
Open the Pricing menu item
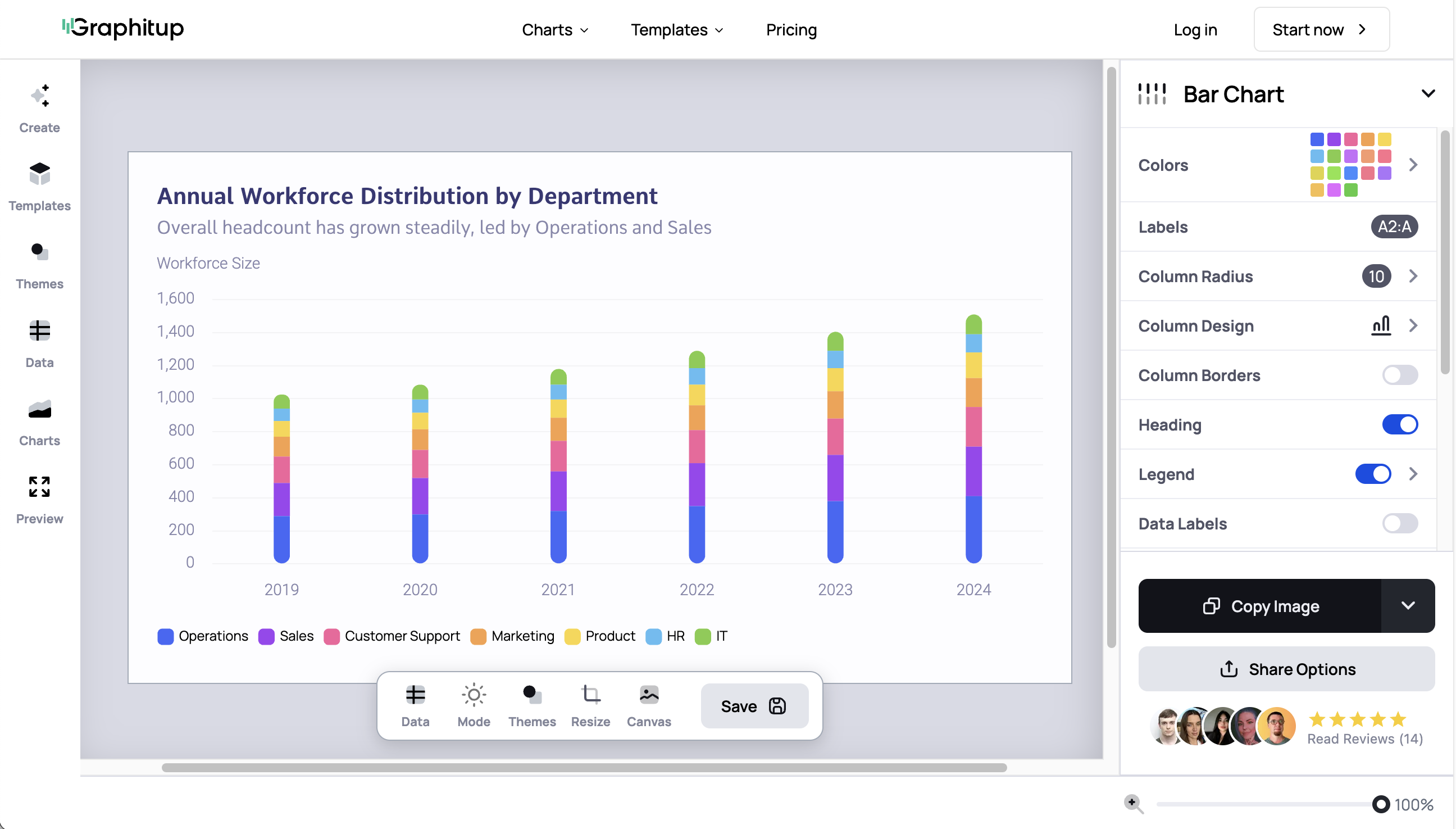(791, 30)
